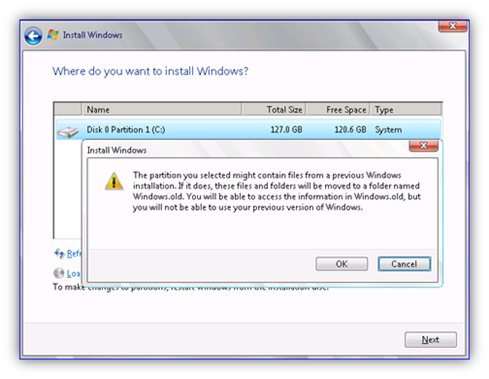Click the yellow warning triangle icon
Screen dimensions: 489x379
pyautogui.click(x=114, y=181)
